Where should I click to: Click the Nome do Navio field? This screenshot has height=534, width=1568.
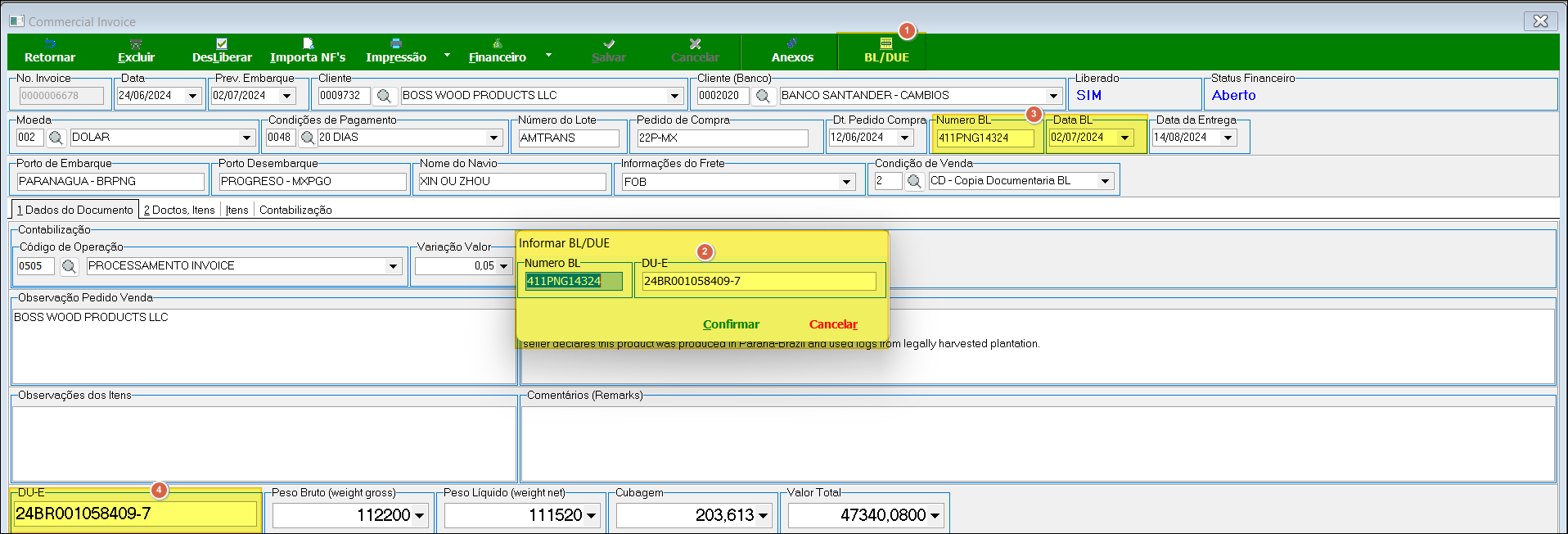[x=512, y=181]
